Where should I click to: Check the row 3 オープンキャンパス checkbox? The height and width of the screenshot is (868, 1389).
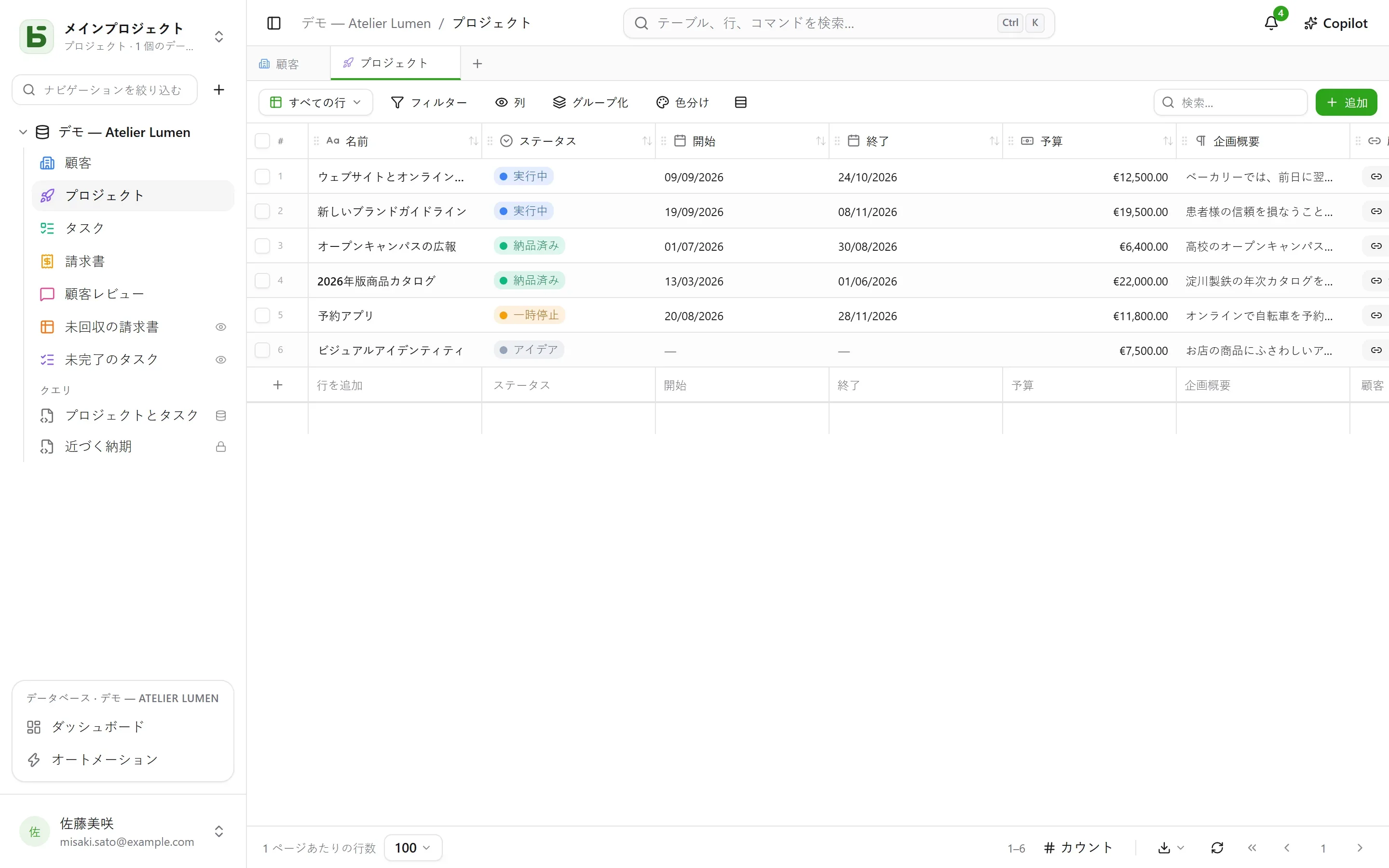click(262, 246)
